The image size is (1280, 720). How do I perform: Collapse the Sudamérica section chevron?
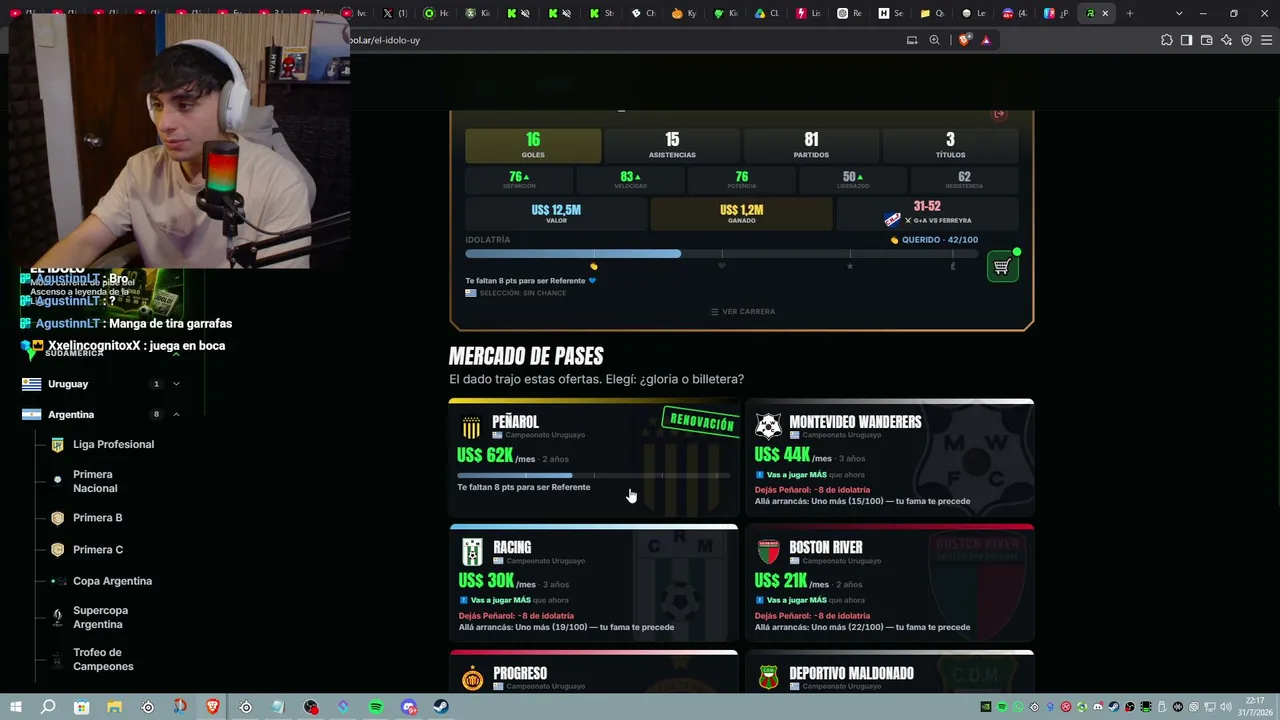coord(176,353)
